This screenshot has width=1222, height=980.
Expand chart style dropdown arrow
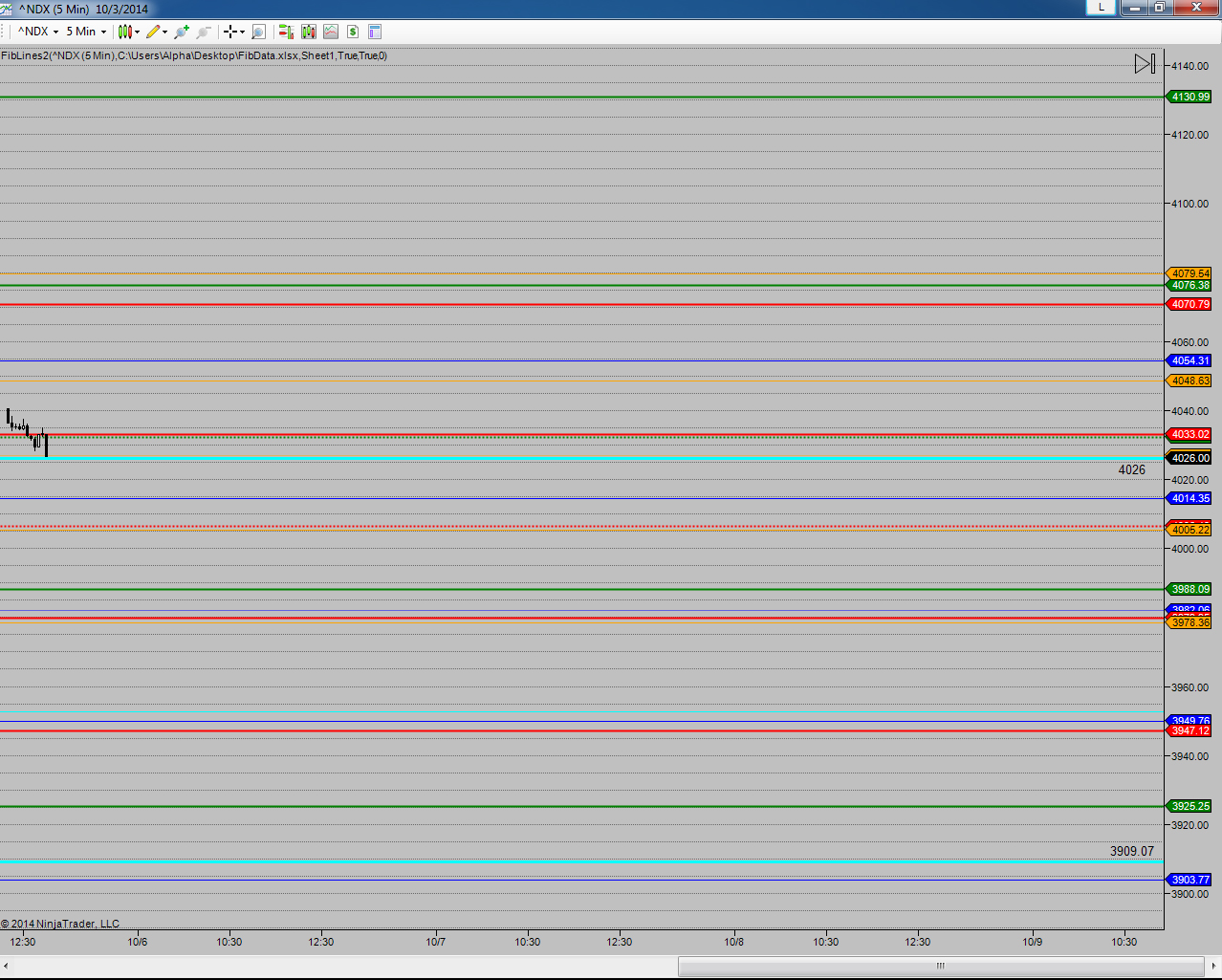[138, 32]
